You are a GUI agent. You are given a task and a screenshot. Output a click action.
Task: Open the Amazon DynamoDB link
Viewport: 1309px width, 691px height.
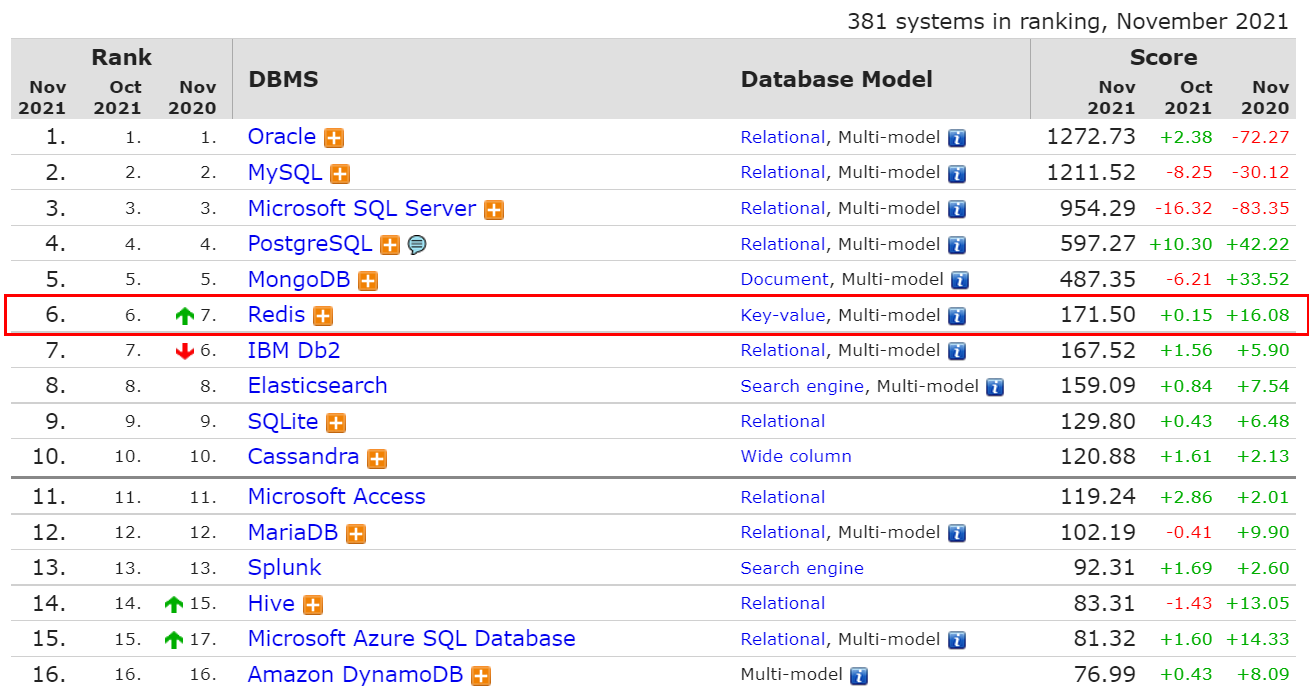tap(356, 675)
